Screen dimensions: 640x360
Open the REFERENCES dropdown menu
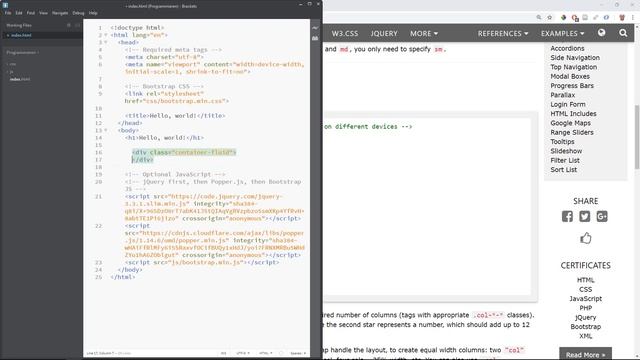pos(503,33)
